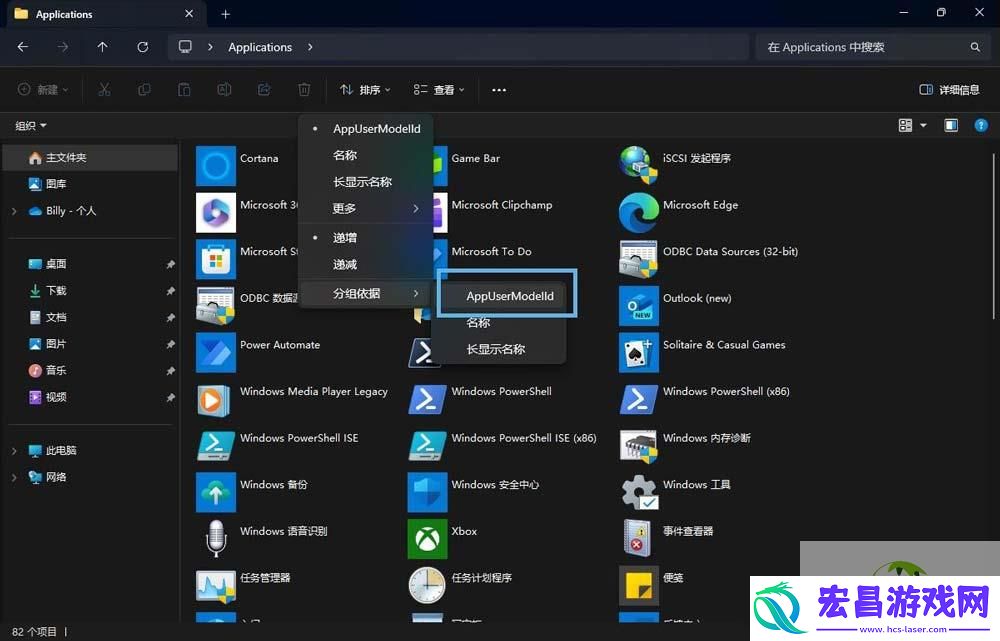
Task: Go back with the left arrow
Action: click(23, 47)
